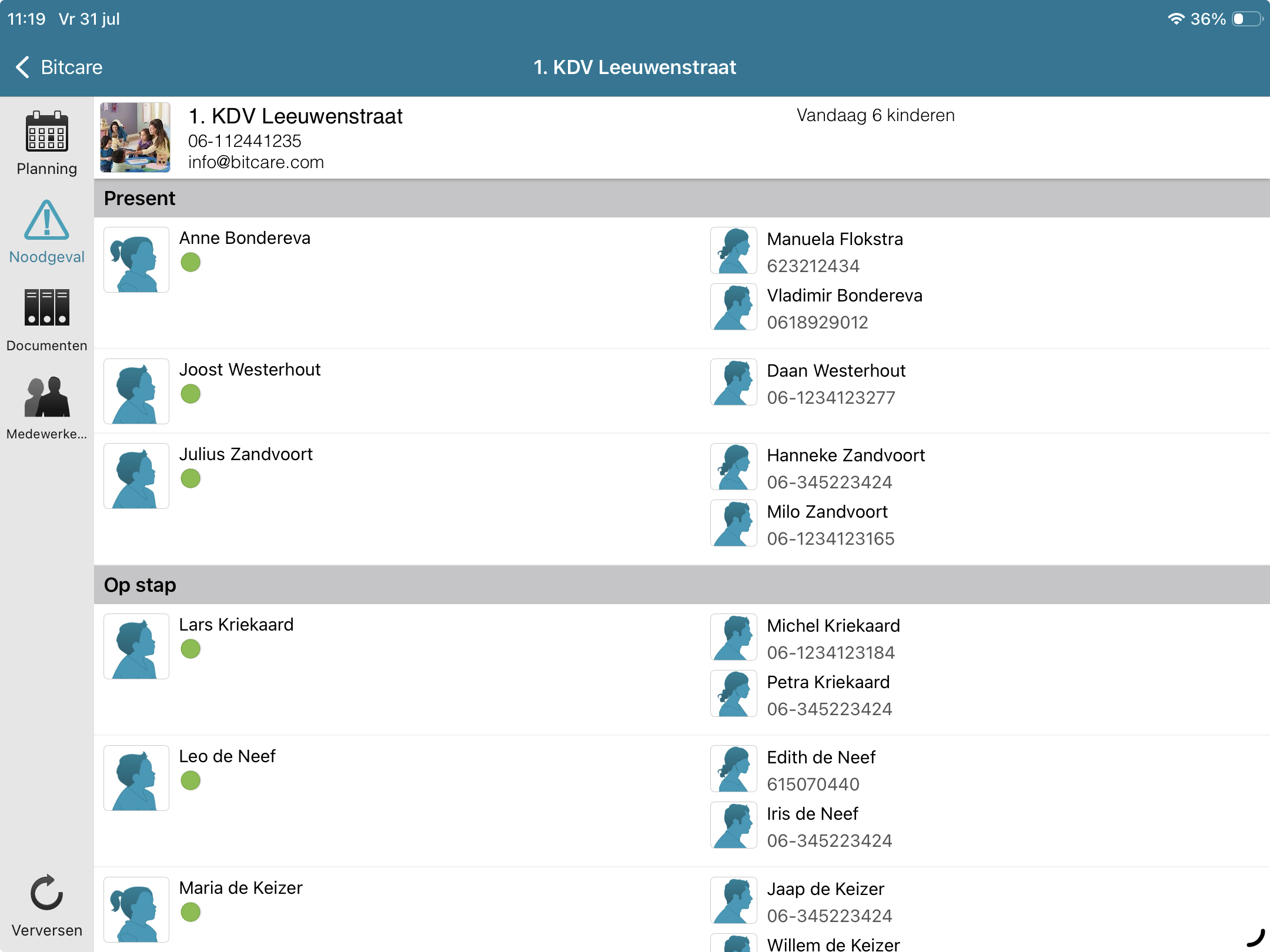The image size is (1270, 952).
Task: Tap the Verversen refresh icon
Action: tap(47, 893)
